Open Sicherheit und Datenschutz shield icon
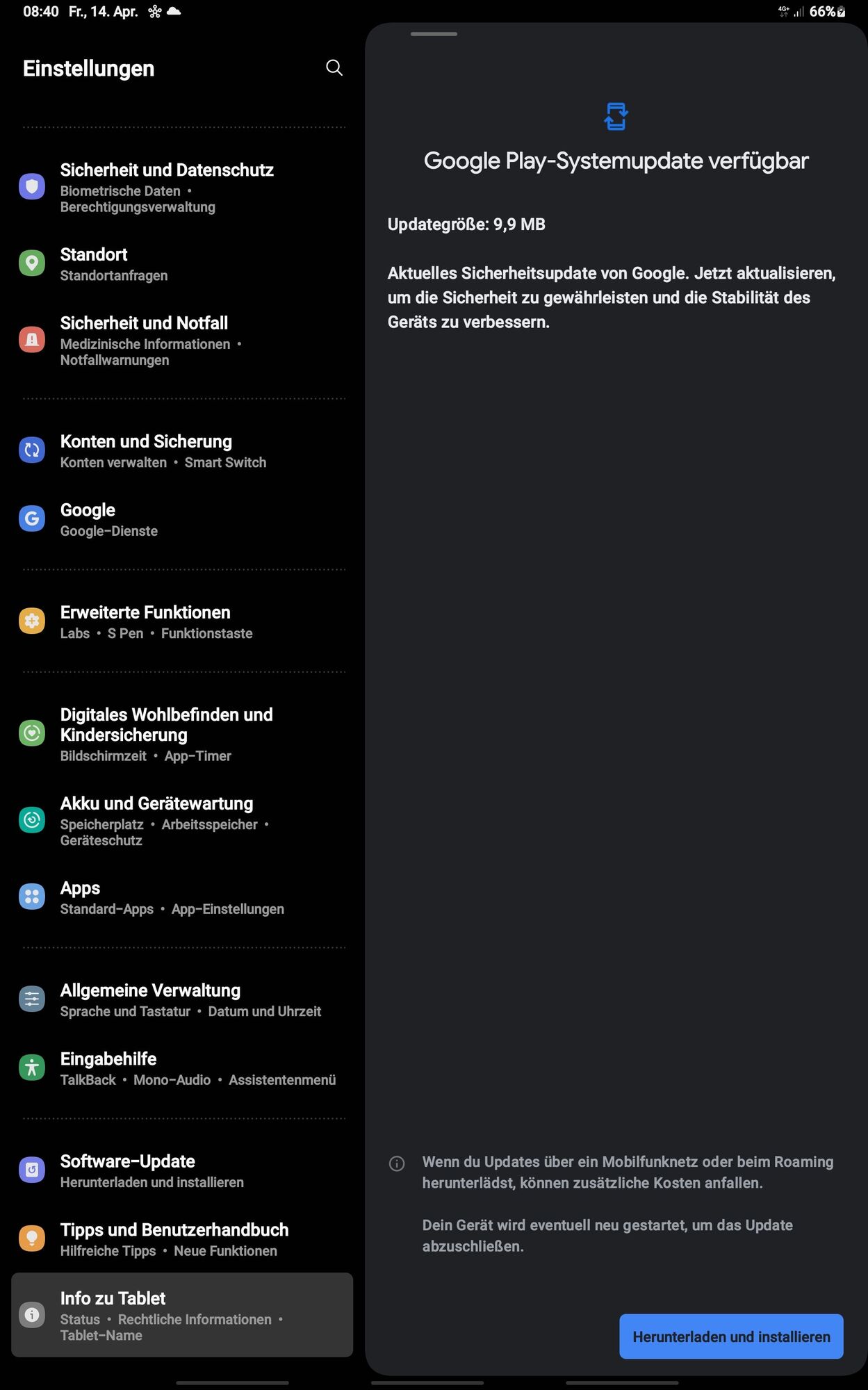This screenshot has width=868, height=1390. [32, 186]
